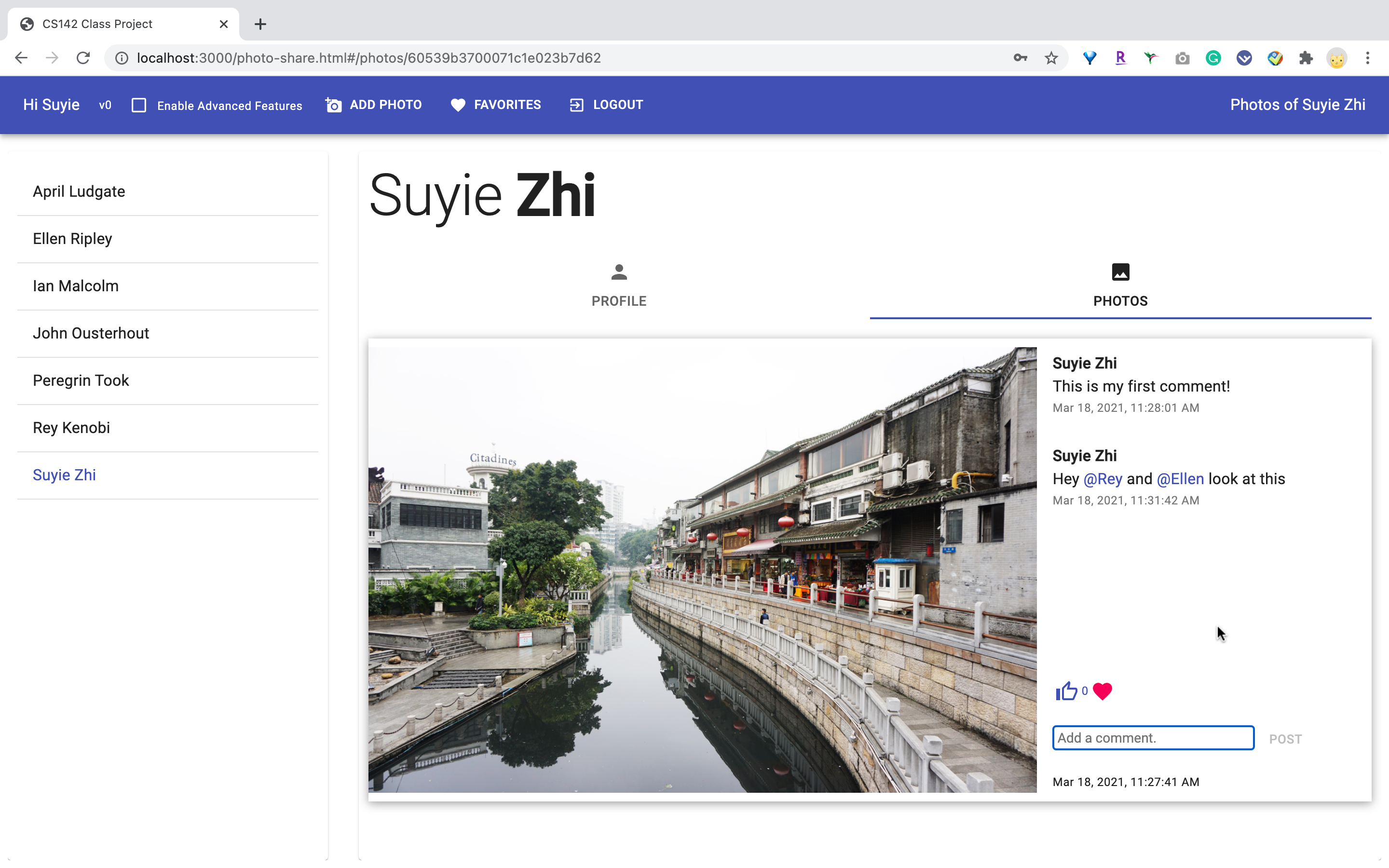Click the colorful checkmark extension icon
The height and width of the screenshot is (868, 1389).
pos(1275,58)
